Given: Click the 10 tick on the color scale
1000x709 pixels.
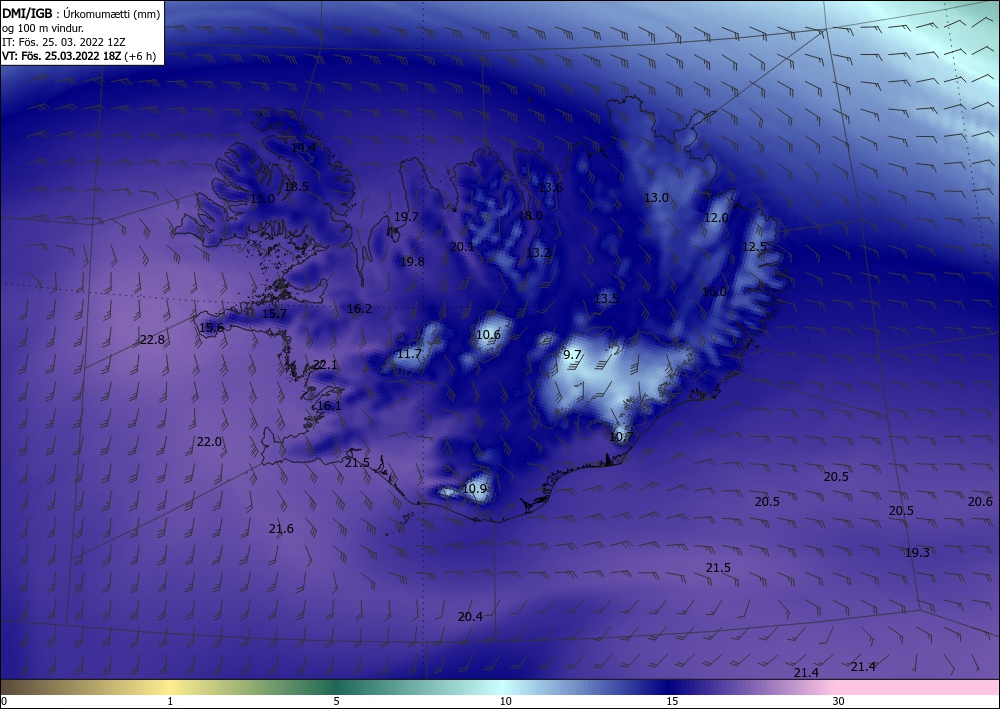Looking at the screenshot, I should (506, 701).
